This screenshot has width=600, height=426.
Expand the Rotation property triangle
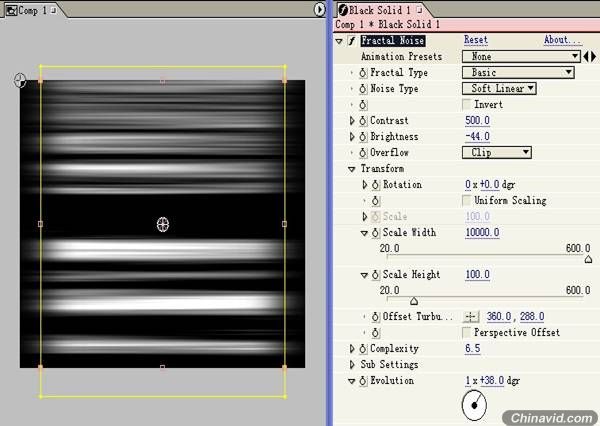(365, 185)
